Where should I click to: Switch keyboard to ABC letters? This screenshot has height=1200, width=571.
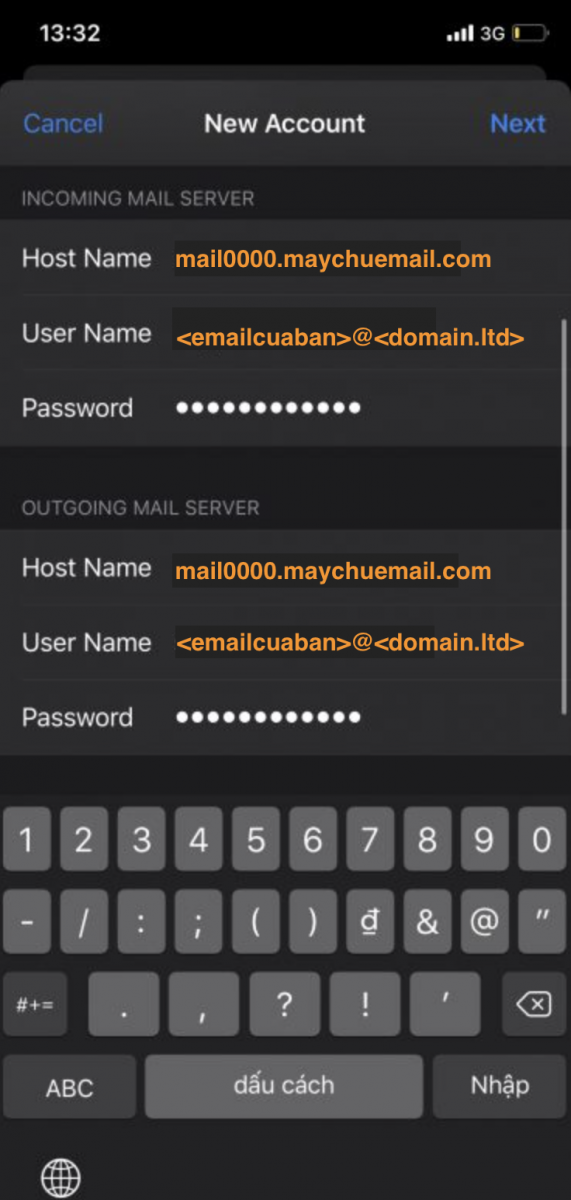[x=69, y=1087]
